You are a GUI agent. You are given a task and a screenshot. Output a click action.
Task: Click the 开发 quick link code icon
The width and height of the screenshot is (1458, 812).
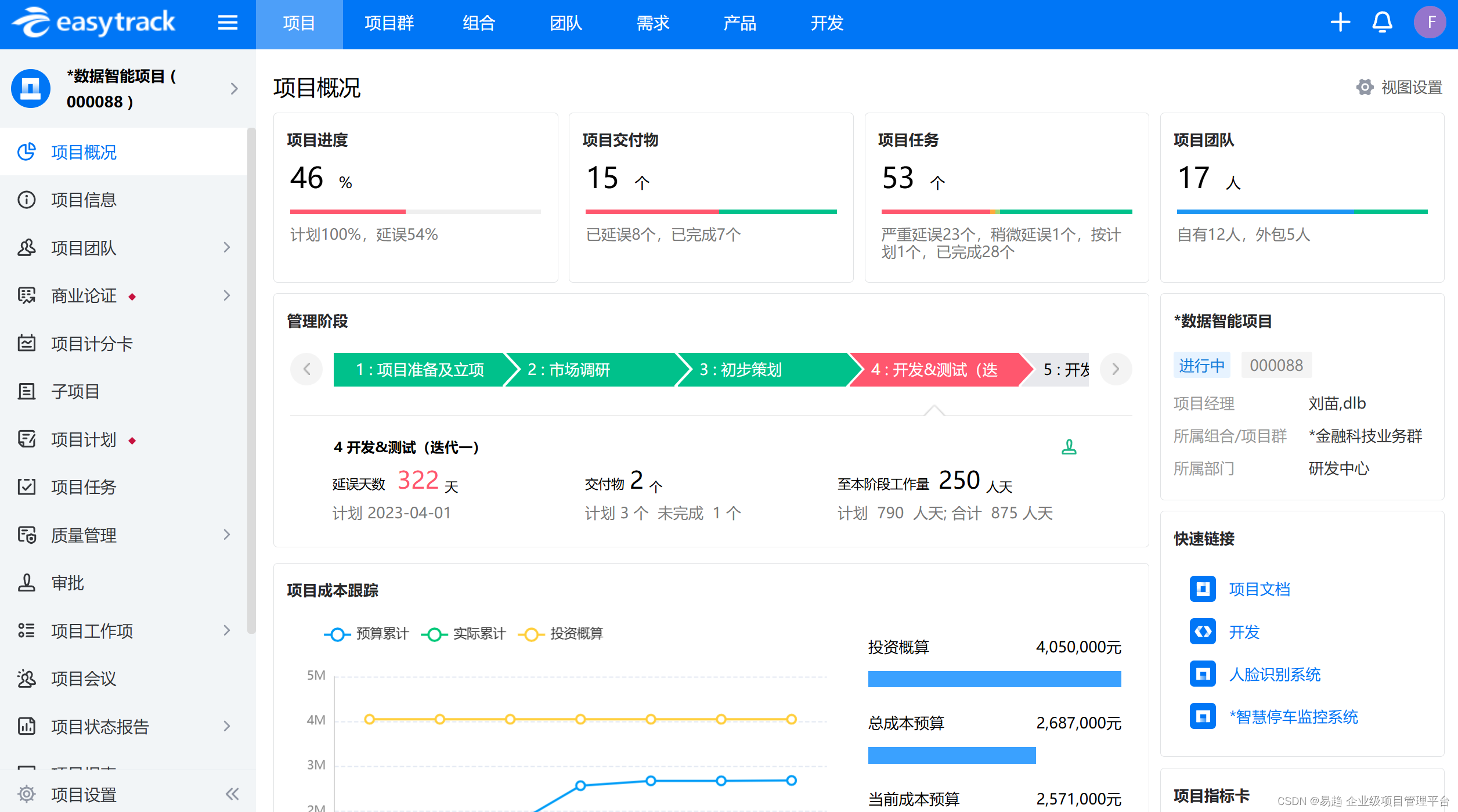[1203, 631]
